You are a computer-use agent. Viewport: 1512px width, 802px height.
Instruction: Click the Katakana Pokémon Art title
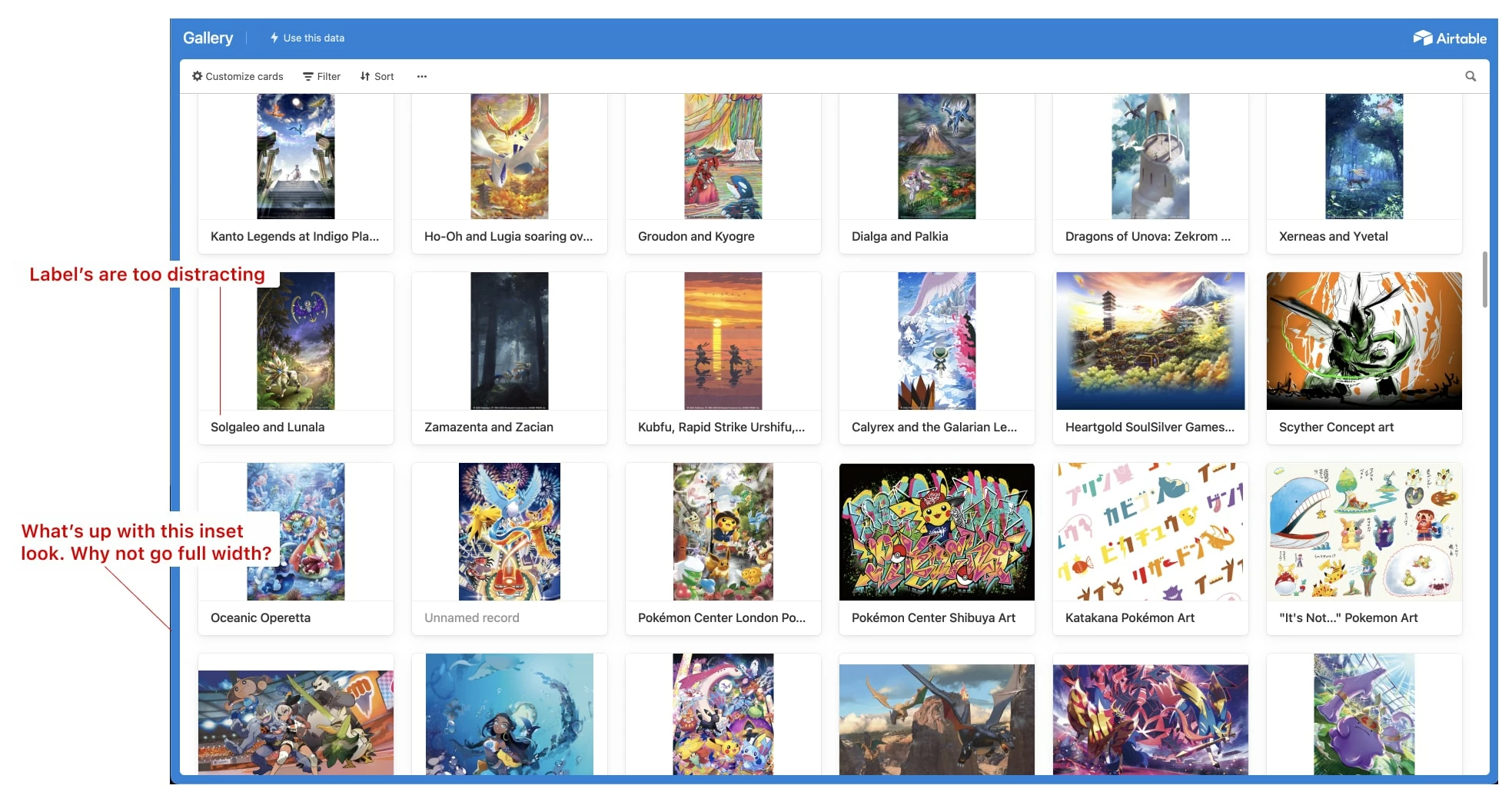point(1130,617)
